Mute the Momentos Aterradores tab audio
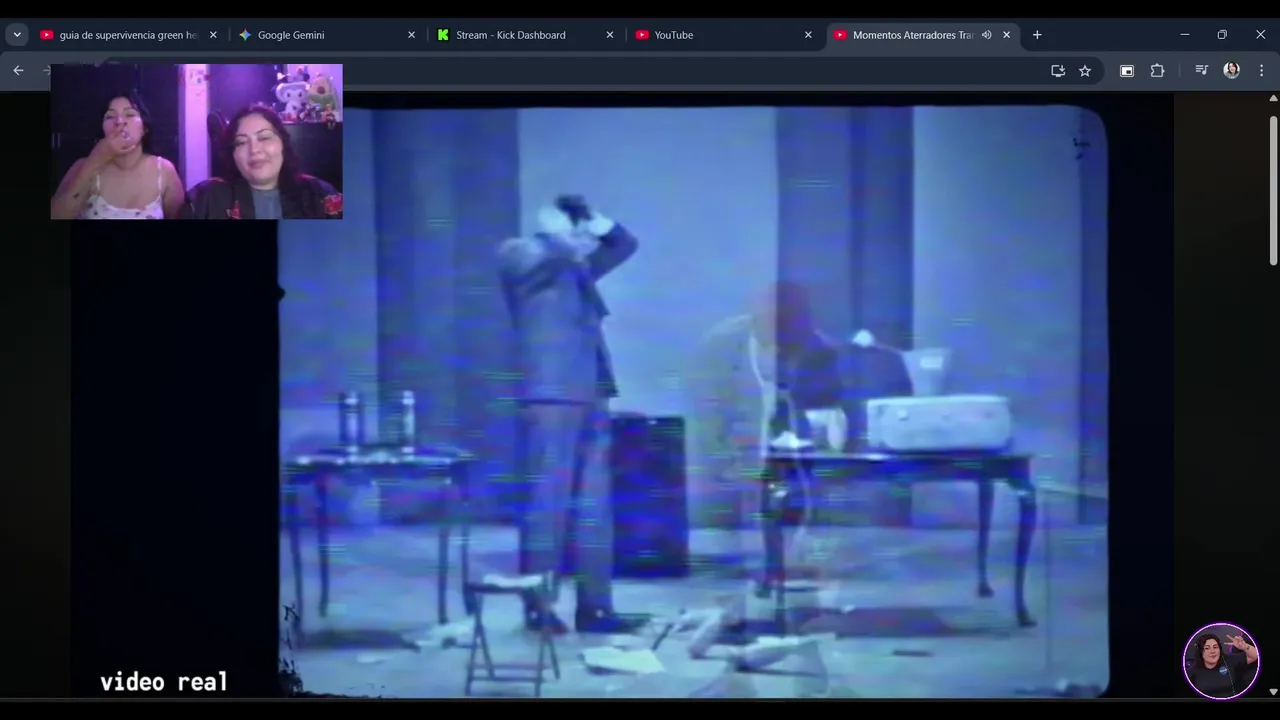This screenshot has height=720, width=1280. coord(986,35)
